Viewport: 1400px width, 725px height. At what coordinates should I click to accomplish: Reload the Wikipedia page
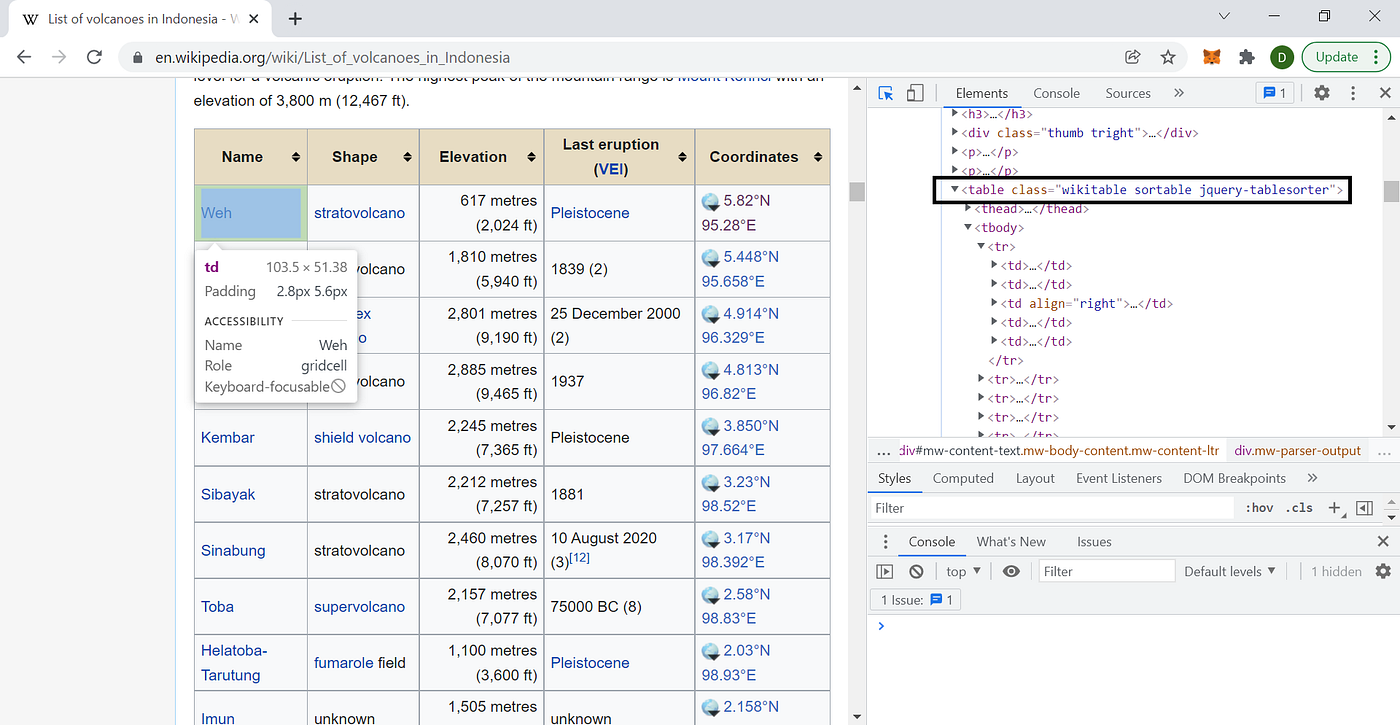pos(94,57)
